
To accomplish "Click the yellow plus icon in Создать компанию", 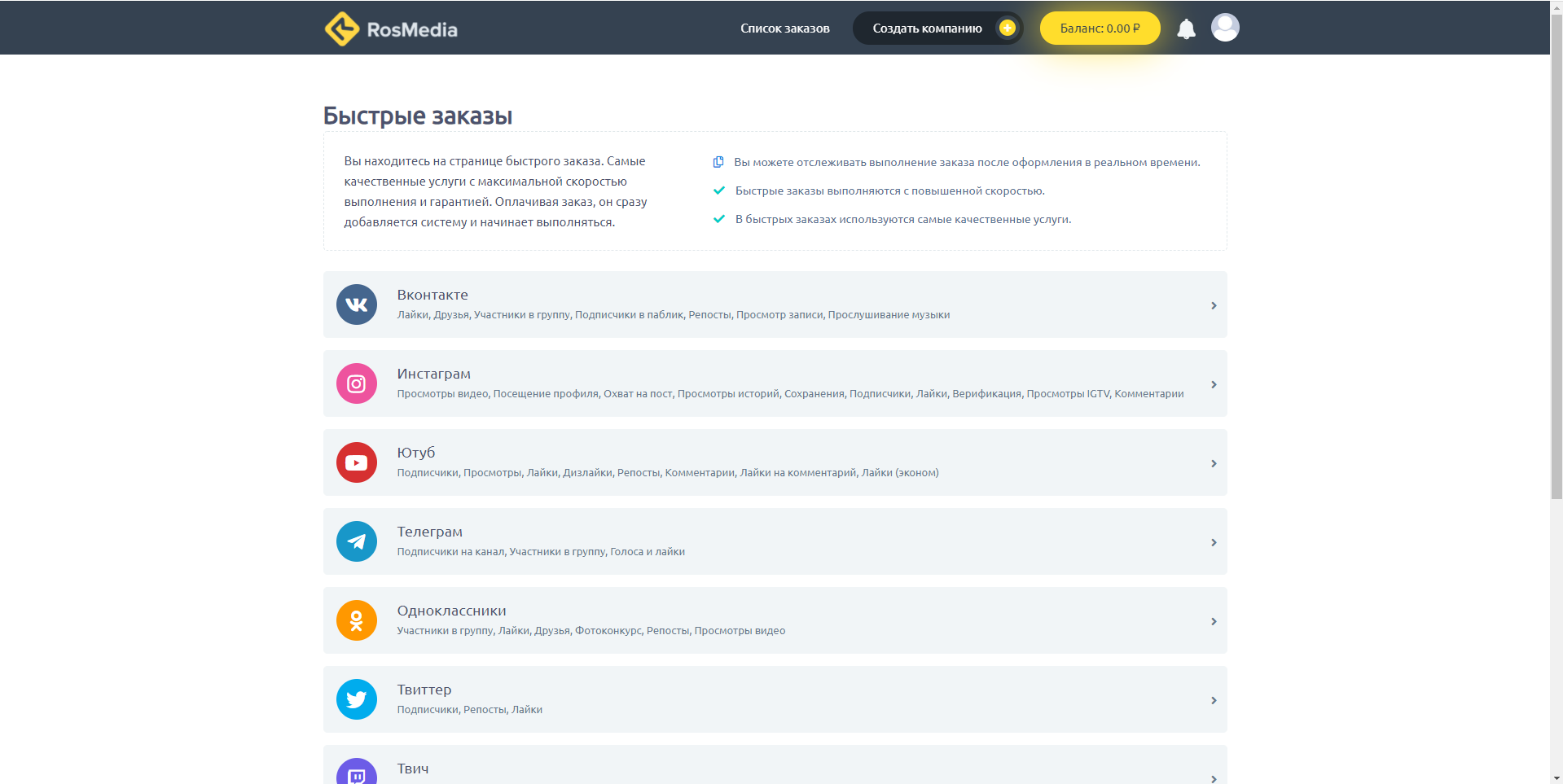I will tap(1008, 28).
